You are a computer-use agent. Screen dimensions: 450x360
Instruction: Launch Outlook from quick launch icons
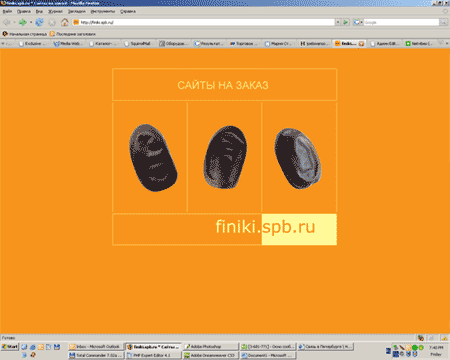pos(41,347)
